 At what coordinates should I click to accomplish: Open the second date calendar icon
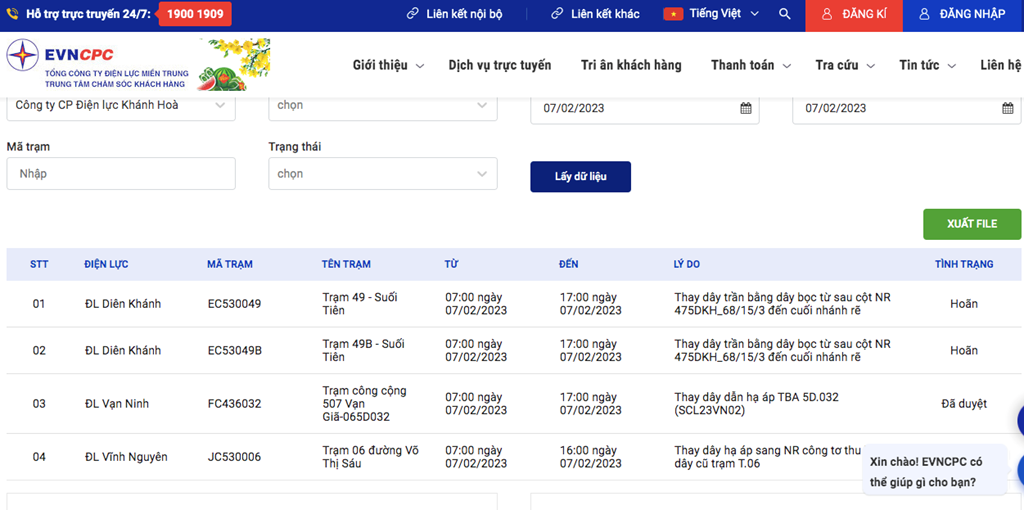pos(1007,108)
